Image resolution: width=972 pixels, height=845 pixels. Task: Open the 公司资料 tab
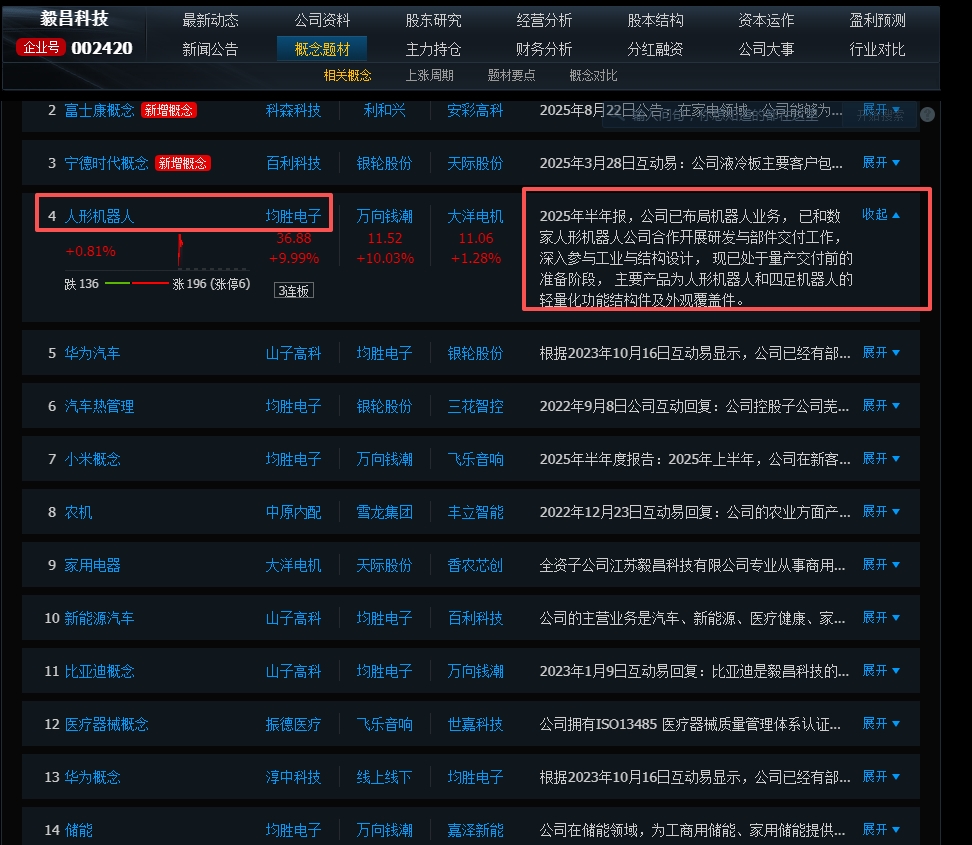322,20
